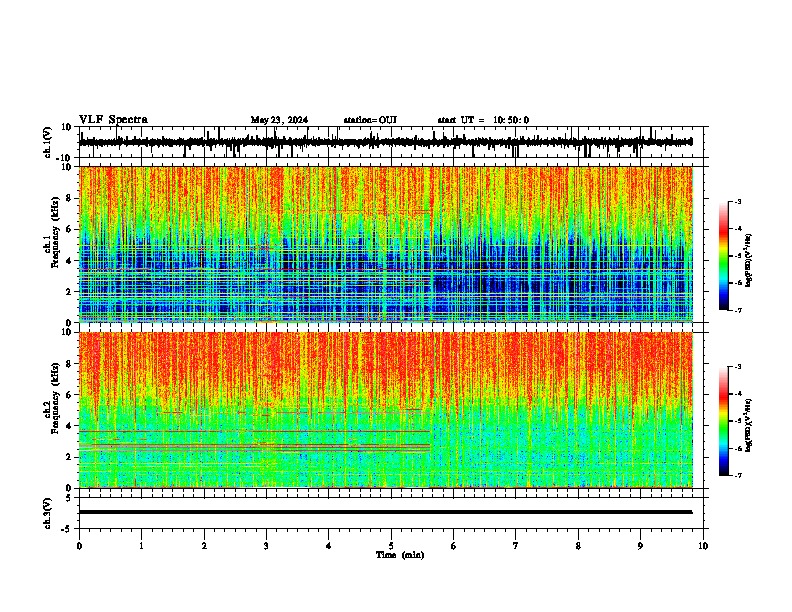Click the date text "May 23, 2024"
This screenshot has height=612, width=792.
[279, 120]
